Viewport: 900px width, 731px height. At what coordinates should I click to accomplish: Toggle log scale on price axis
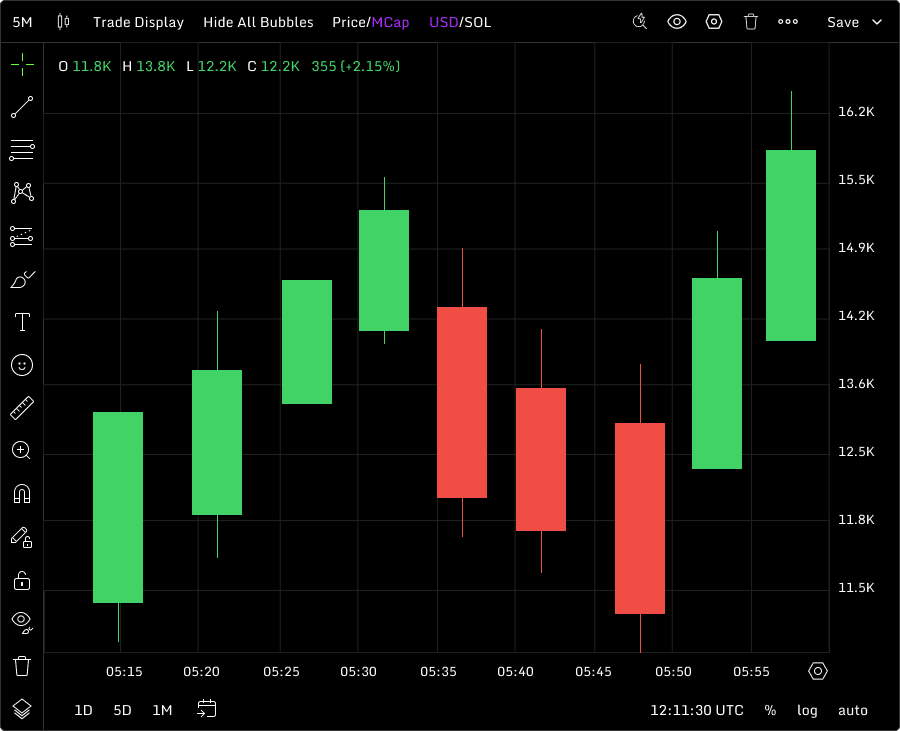click(807, 710)
